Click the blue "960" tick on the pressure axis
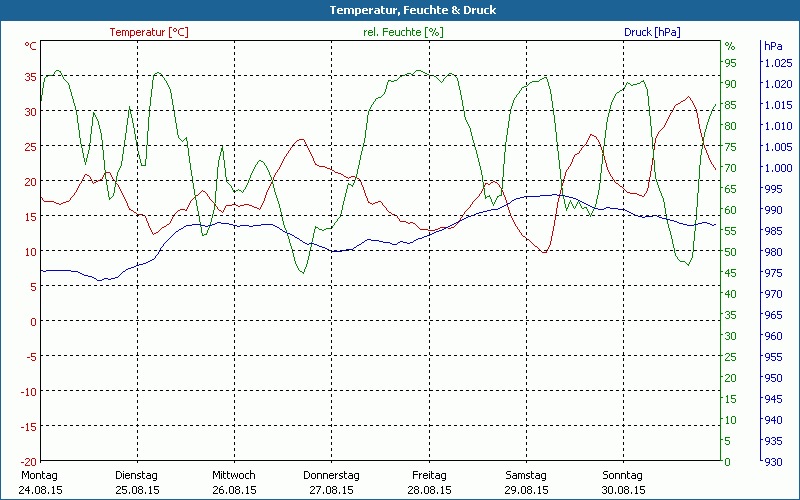Screen dimensions: 800x500 (x=773, y=336)
